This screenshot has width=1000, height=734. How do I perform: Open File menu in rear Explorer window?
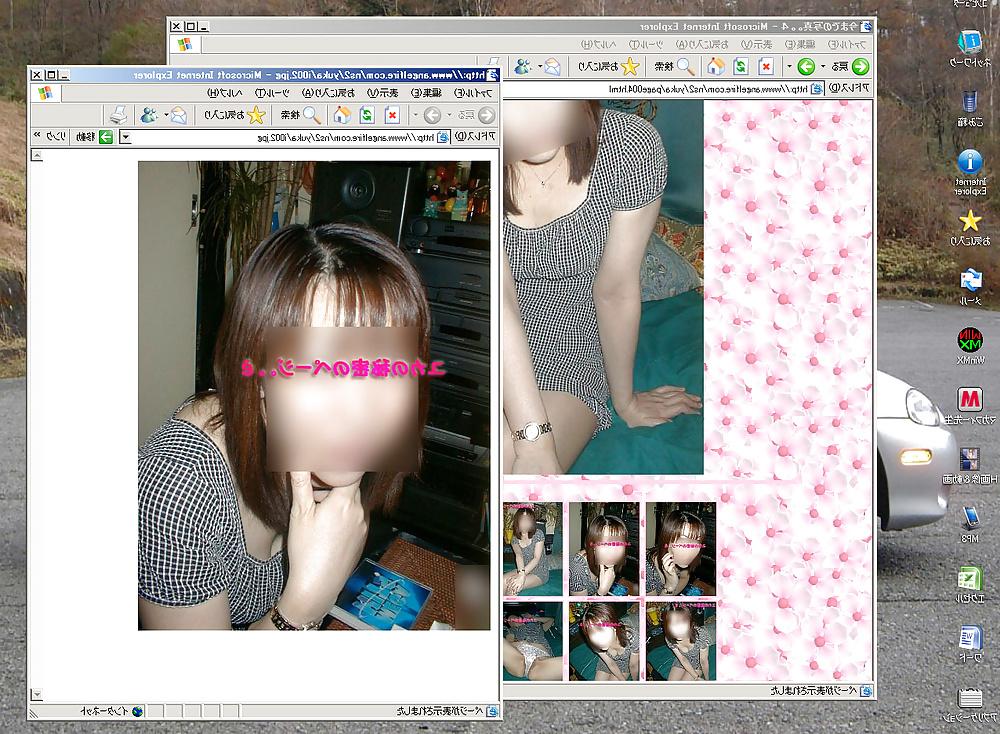(x=847, y=44)
